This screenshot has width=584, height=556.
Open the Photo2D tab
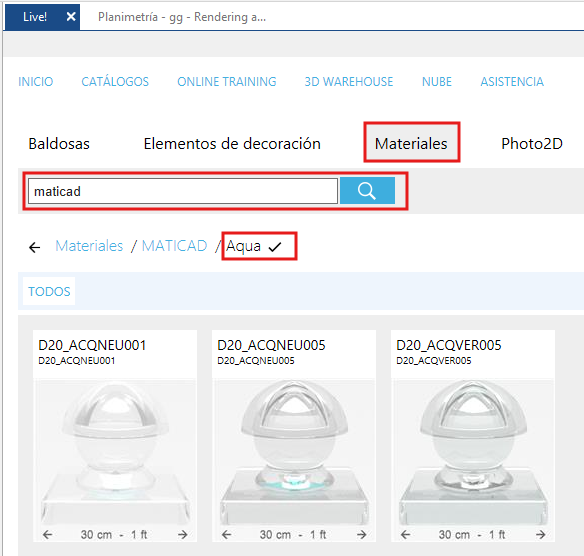point(532,143)
